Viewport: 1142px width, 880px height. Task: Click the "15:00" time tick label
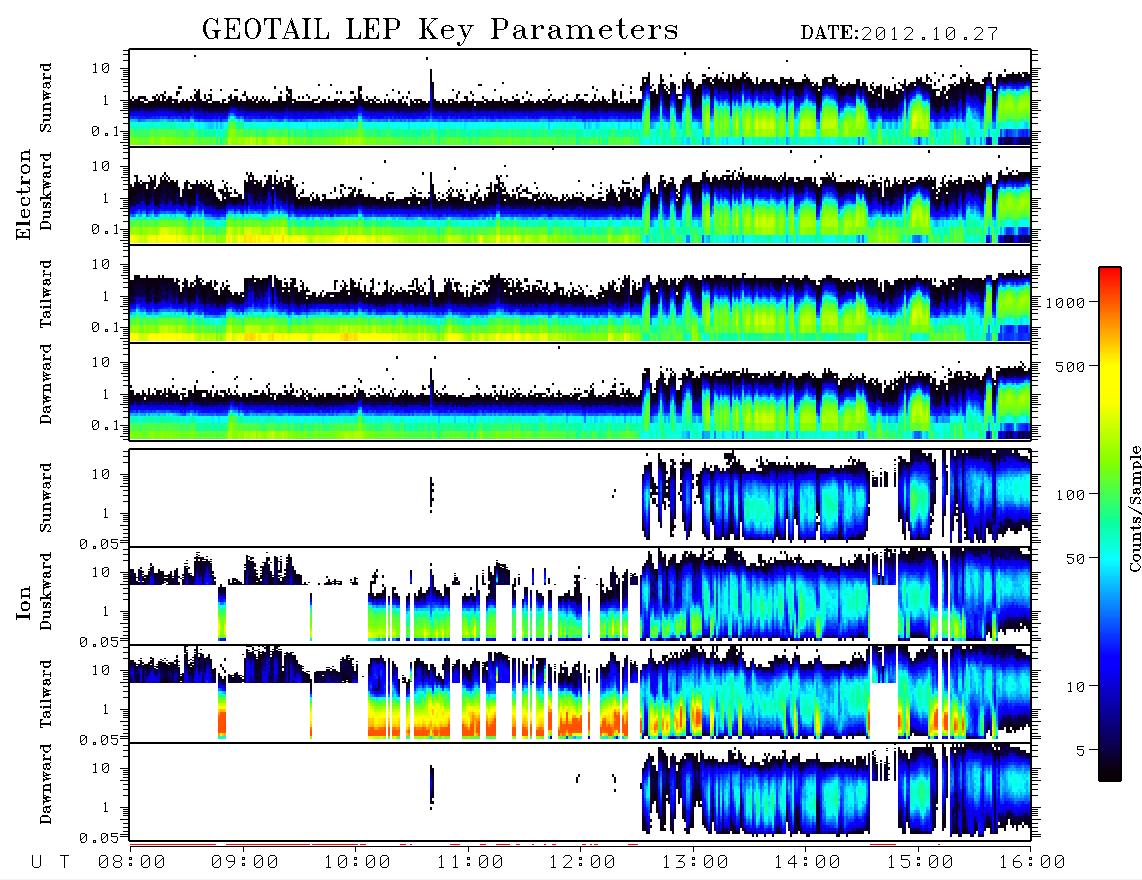tap(920, 863)
